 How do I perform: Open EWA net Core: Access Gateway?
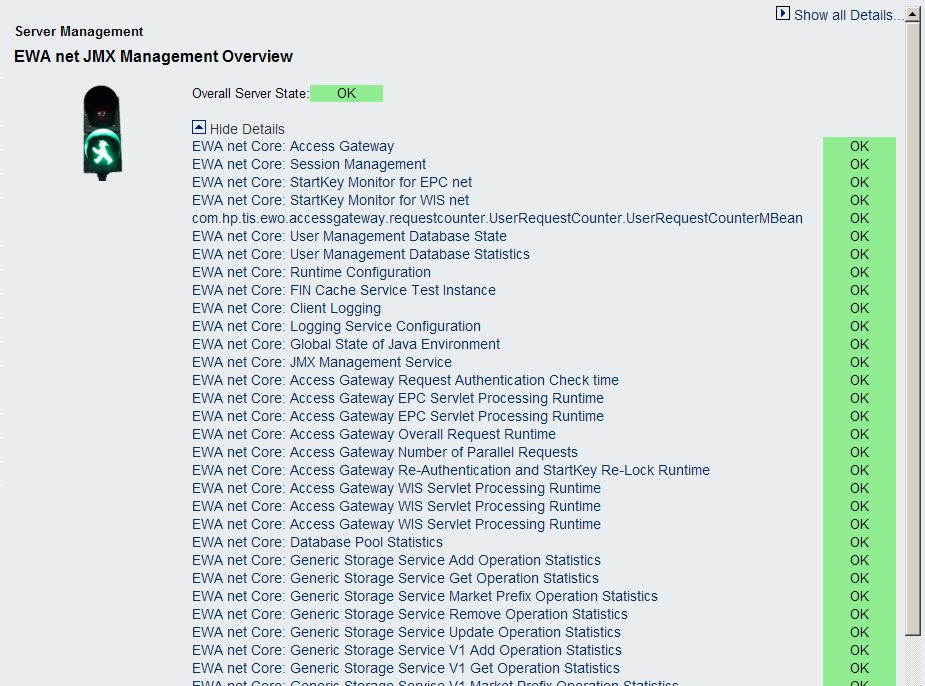(293, 146)
